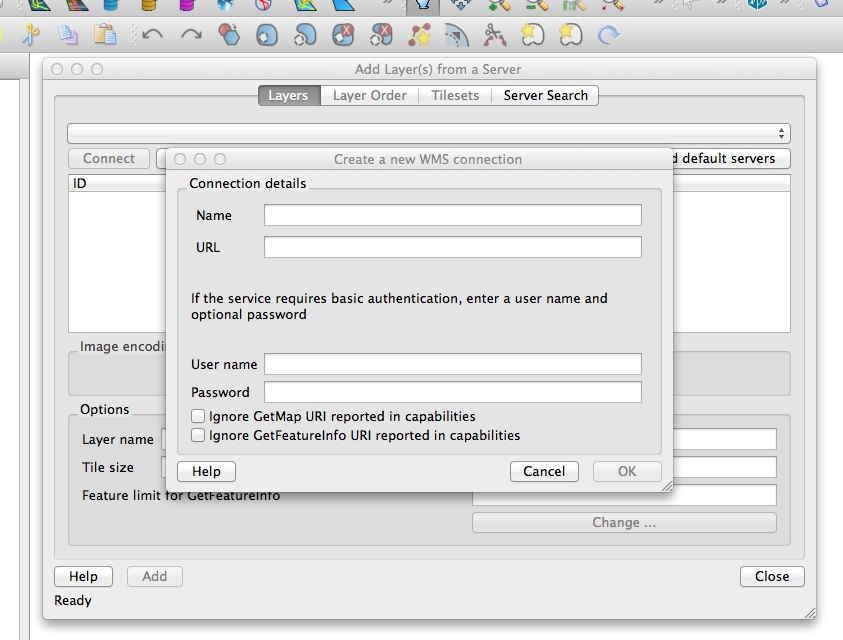Click the Name input field

tap(453, 215)
